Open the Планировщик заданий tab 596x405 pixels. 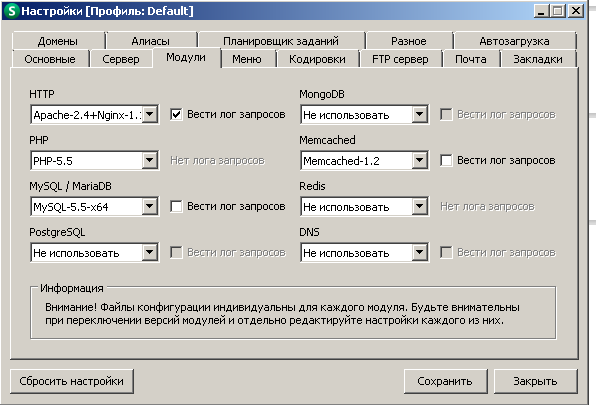pyautogui.click(x=281, y=41)
